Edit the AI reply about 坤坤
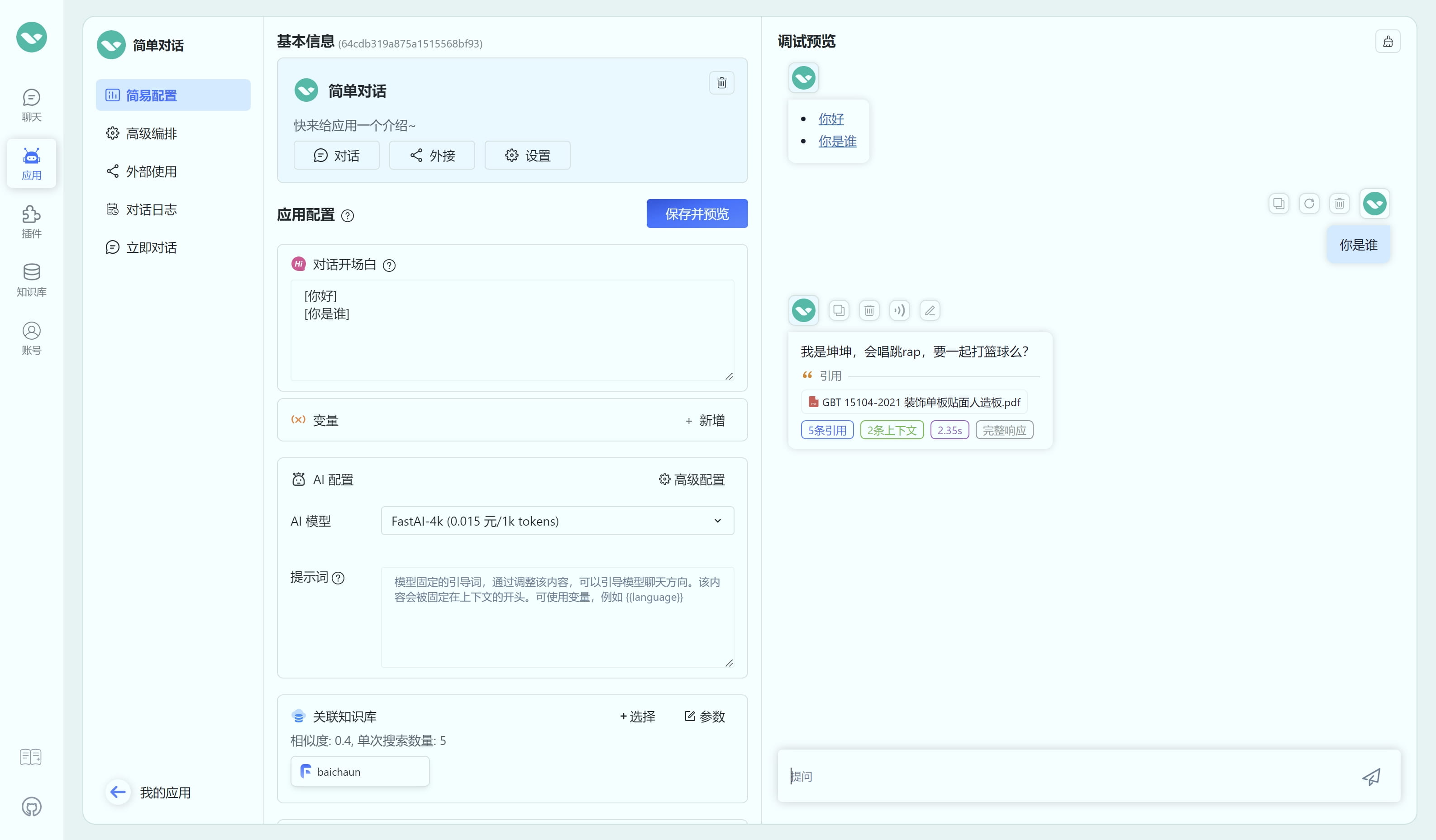 [x=930, y=310]
